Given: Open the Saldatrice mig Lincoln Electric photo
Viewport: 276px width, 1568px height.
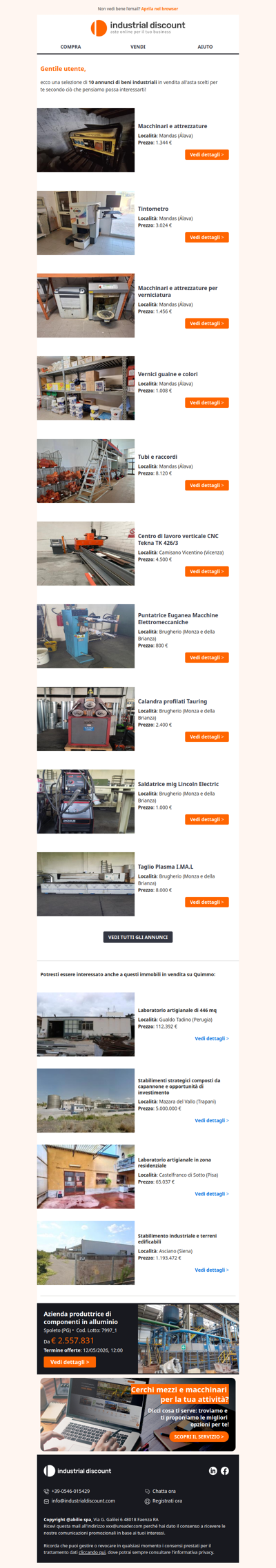Looking at the screenshot, I should [86, 801].
